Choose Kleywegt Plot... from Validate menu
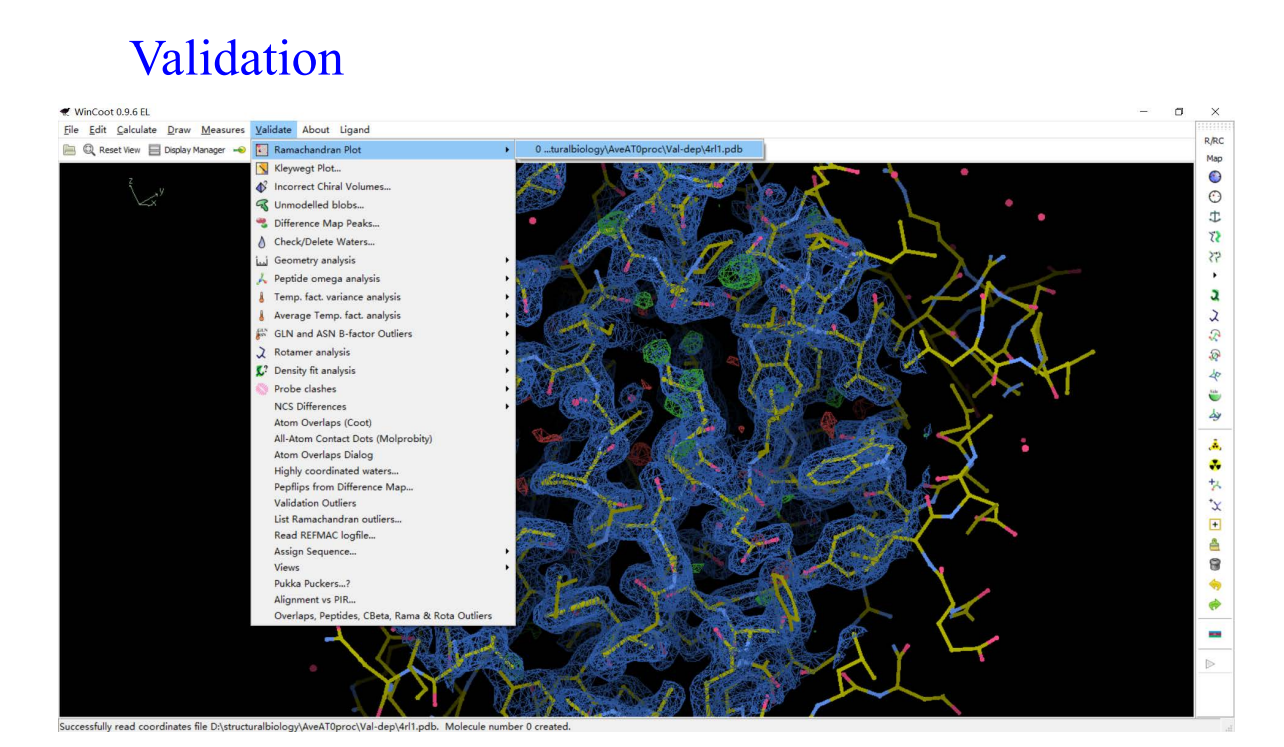1284x747 pixels. [x=383, y=168]
